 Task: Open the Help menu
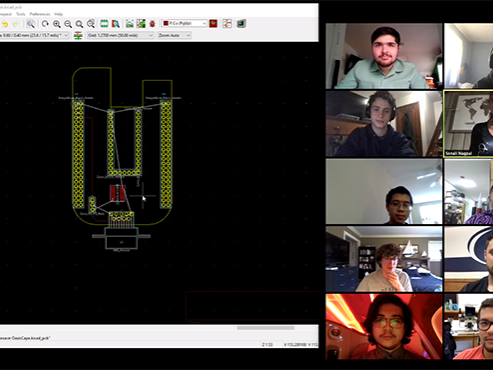[x=59, y=14]
